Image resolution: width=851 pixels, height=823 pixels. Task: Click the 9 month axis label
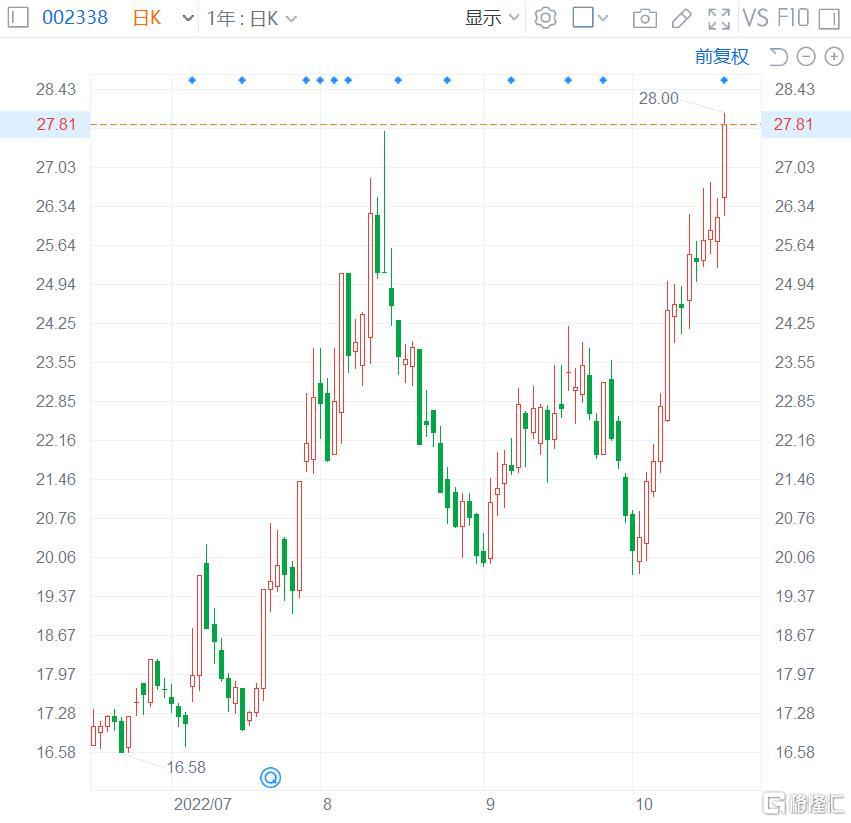(x=490, y=804)
